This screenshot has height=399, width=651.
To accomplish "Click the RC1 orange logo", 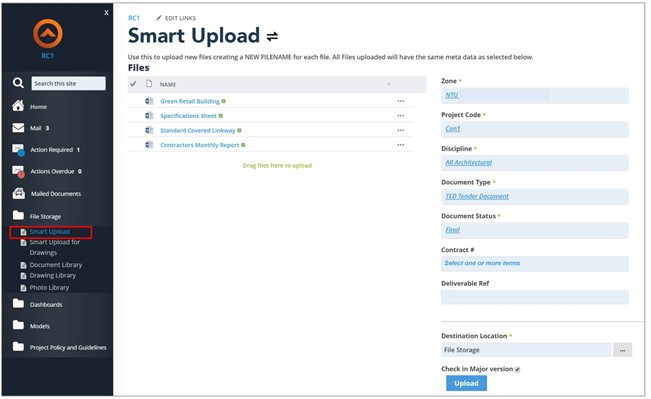I will coord(48,33).
